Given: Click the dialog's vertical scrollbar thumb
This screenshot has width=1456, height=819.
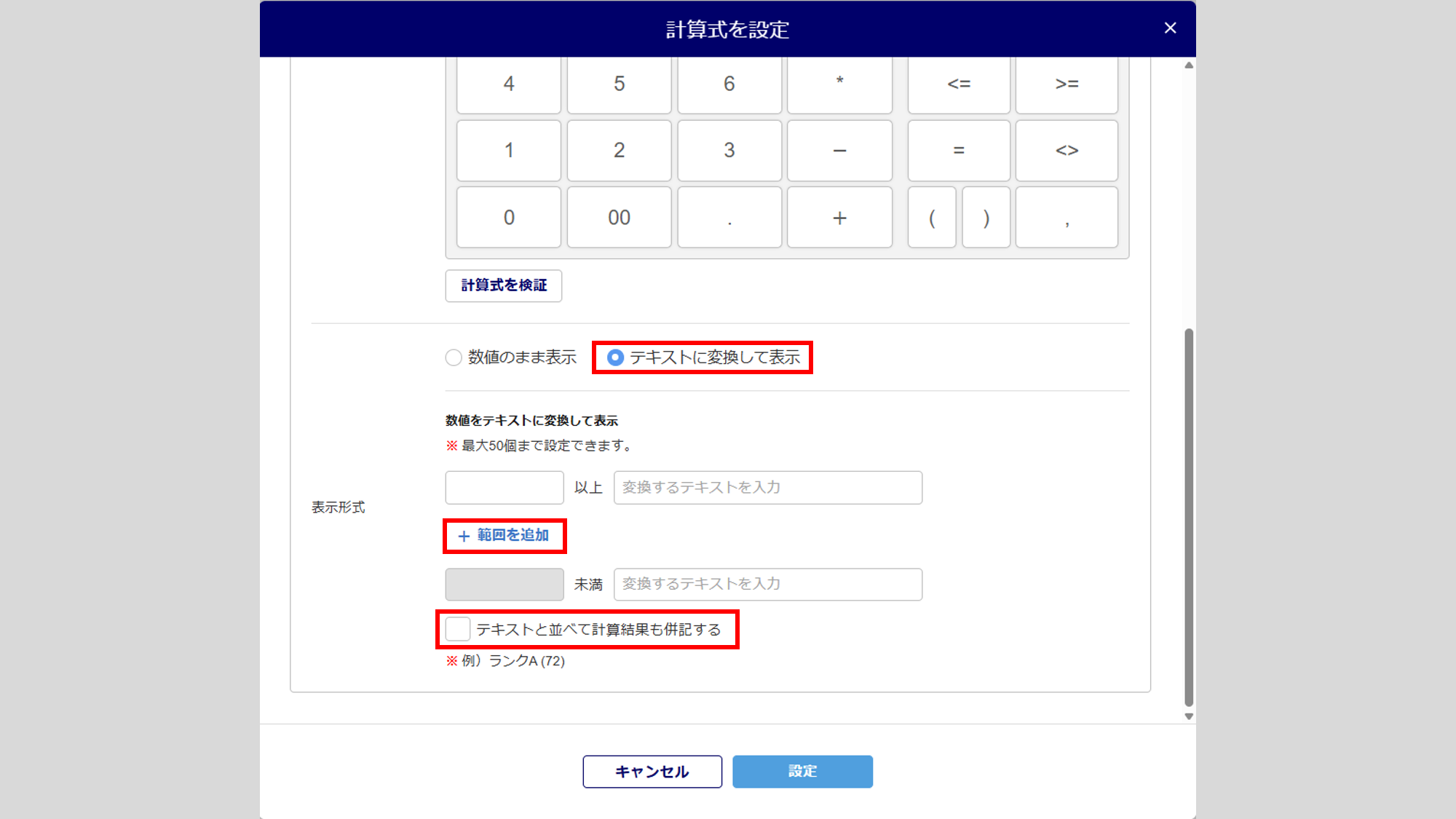Looking at the screenshot, I should point(1189,517).
